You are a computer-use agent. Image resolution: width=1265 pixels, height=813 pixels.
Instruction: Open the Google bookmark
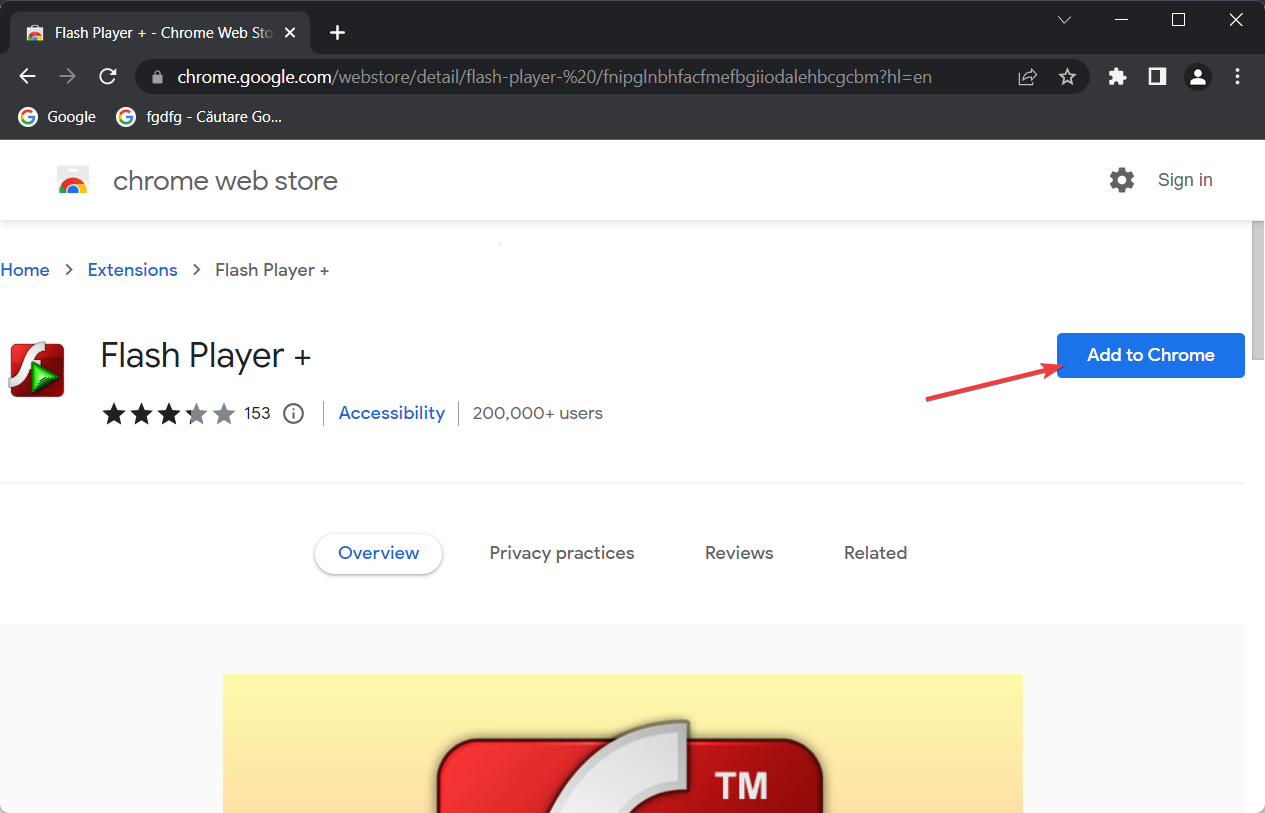(x=57, y=117)
